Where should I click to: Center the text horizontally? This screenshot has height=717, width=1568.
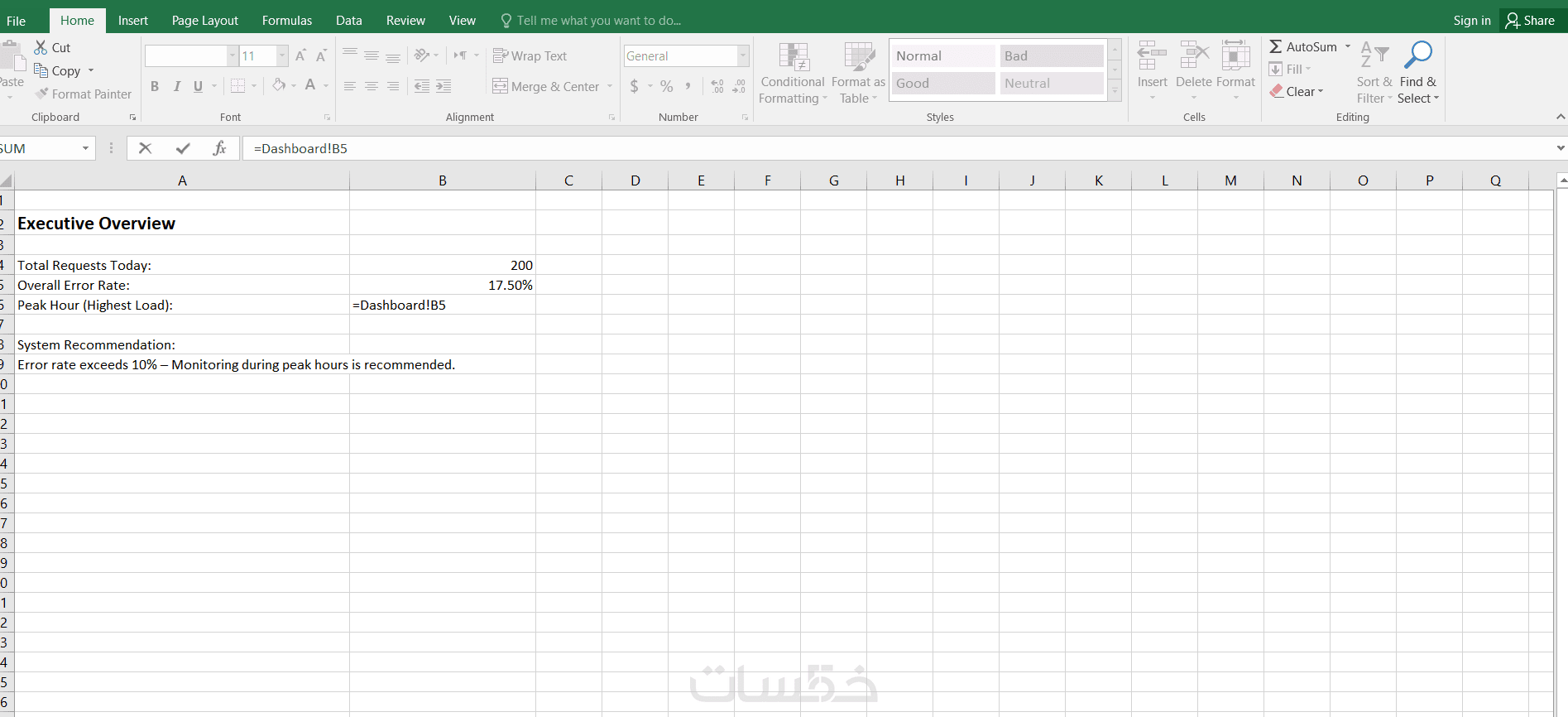coord(372,86)
